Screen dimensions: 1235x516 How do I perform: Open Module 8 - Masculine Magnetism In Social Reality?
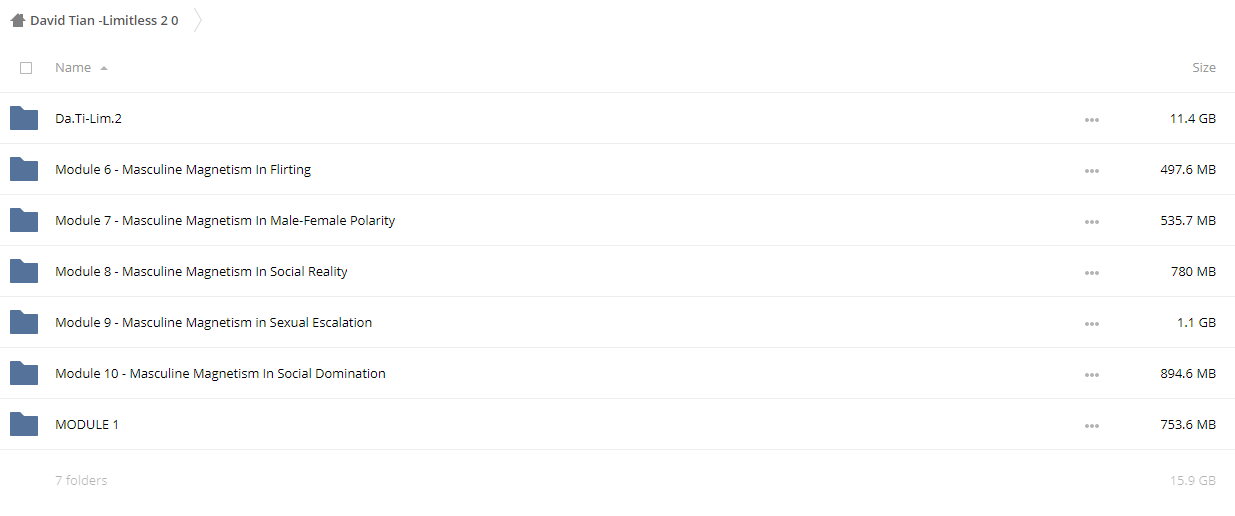(201, 271)
